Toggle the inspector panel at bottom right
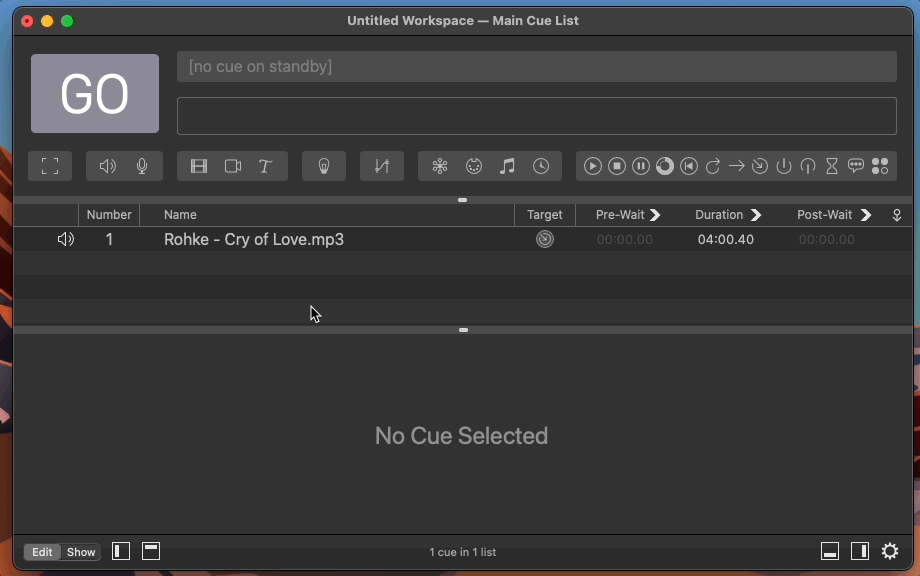Viewport: 920px width, 576px height. (830, 551)
